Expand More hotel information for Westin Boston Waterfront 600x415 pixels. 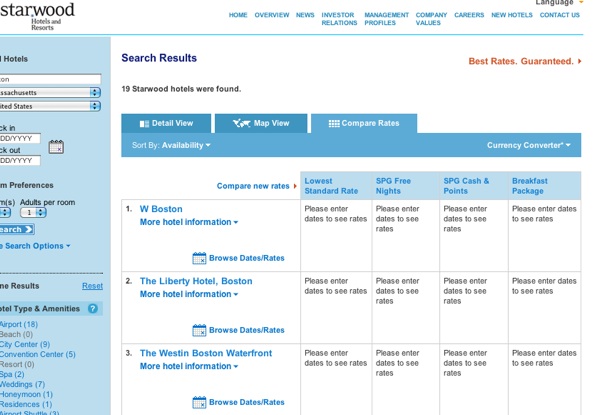click(x=189, y=366)
